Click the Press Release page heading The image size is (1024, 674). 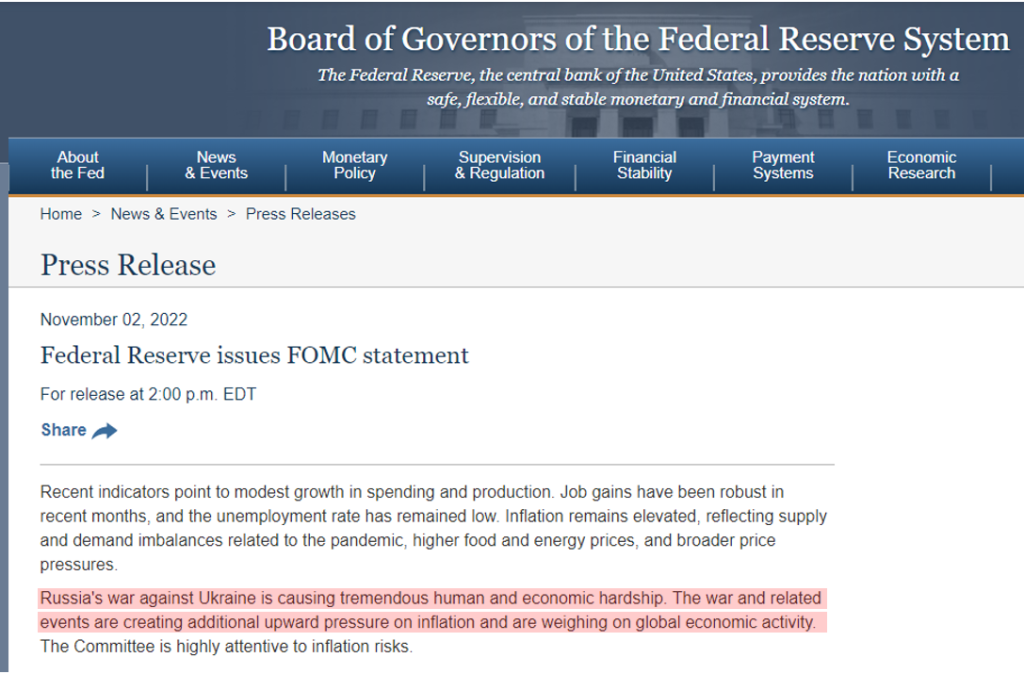pos(128,265)
